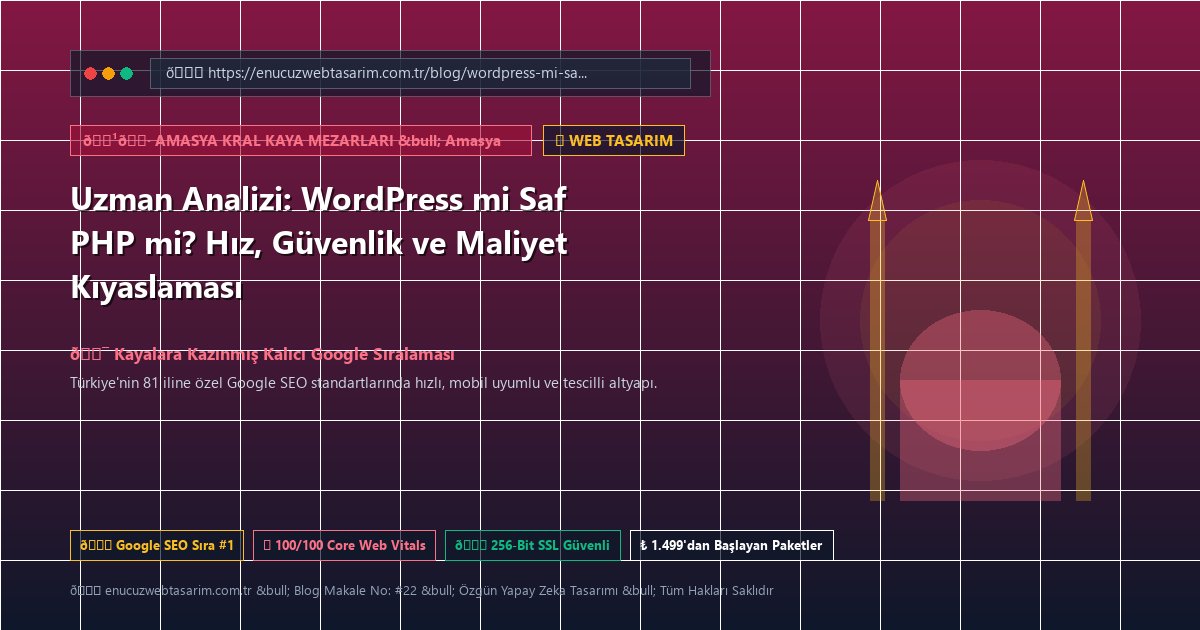This screenshot has height=630, width=1200.
Task: Select the article title about WordPress mi Saf PHP
Action: click(x=320, y=243)
